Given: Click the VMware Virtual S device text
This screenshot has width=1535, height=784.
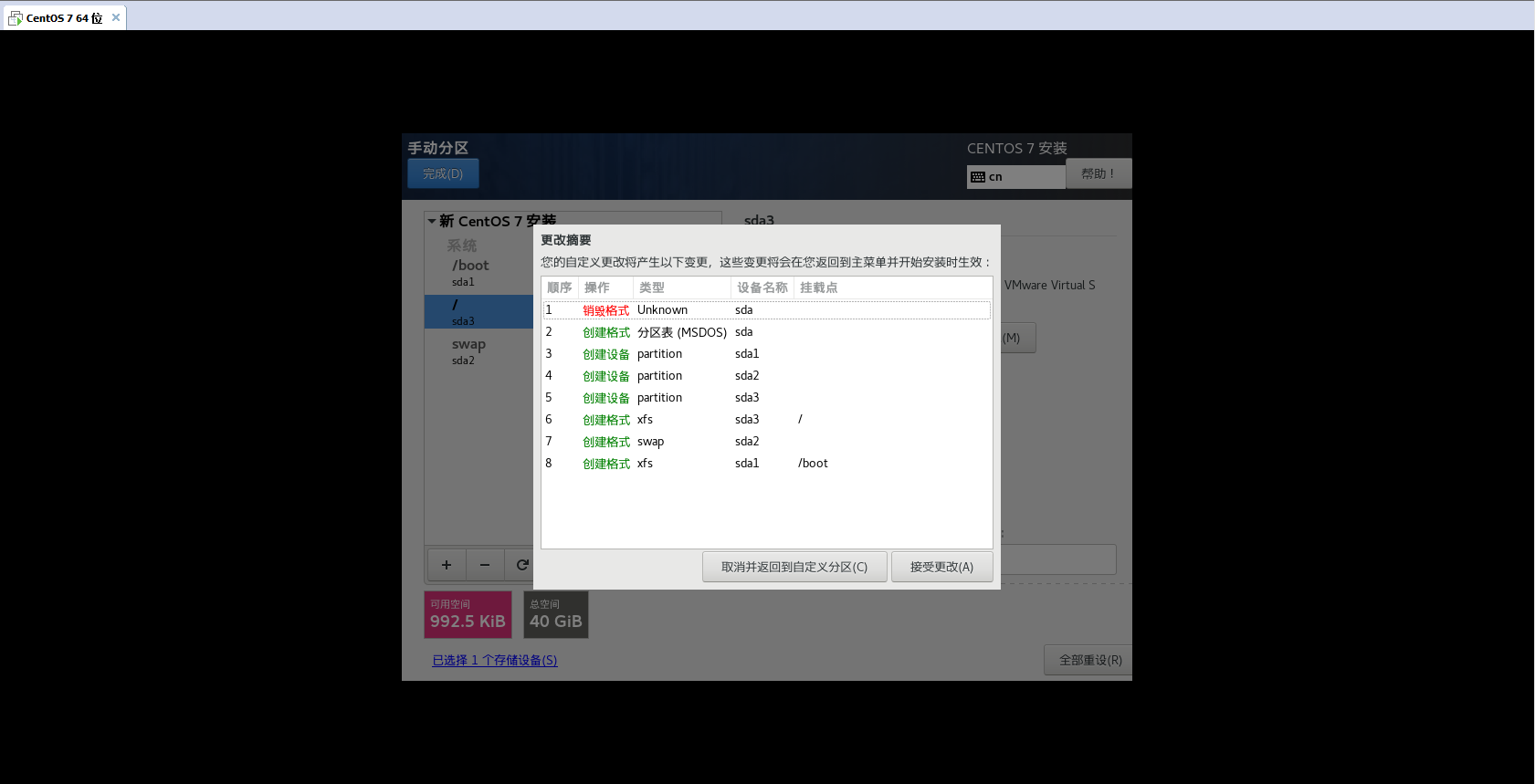Looking at the screenshot, I should 1049,286.
